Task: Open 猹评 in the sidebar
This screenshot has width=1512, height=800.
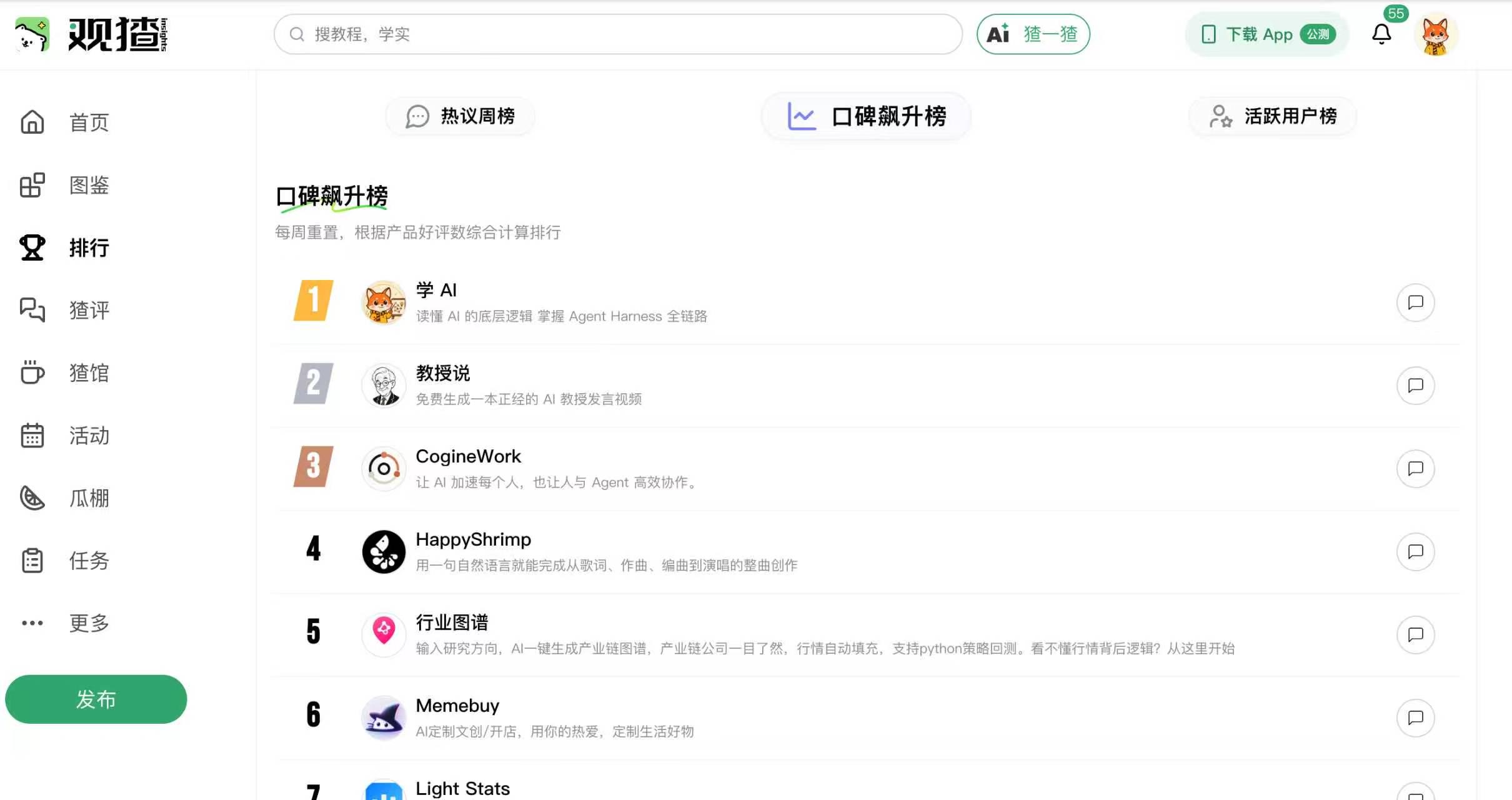Action: pos(89,310)
